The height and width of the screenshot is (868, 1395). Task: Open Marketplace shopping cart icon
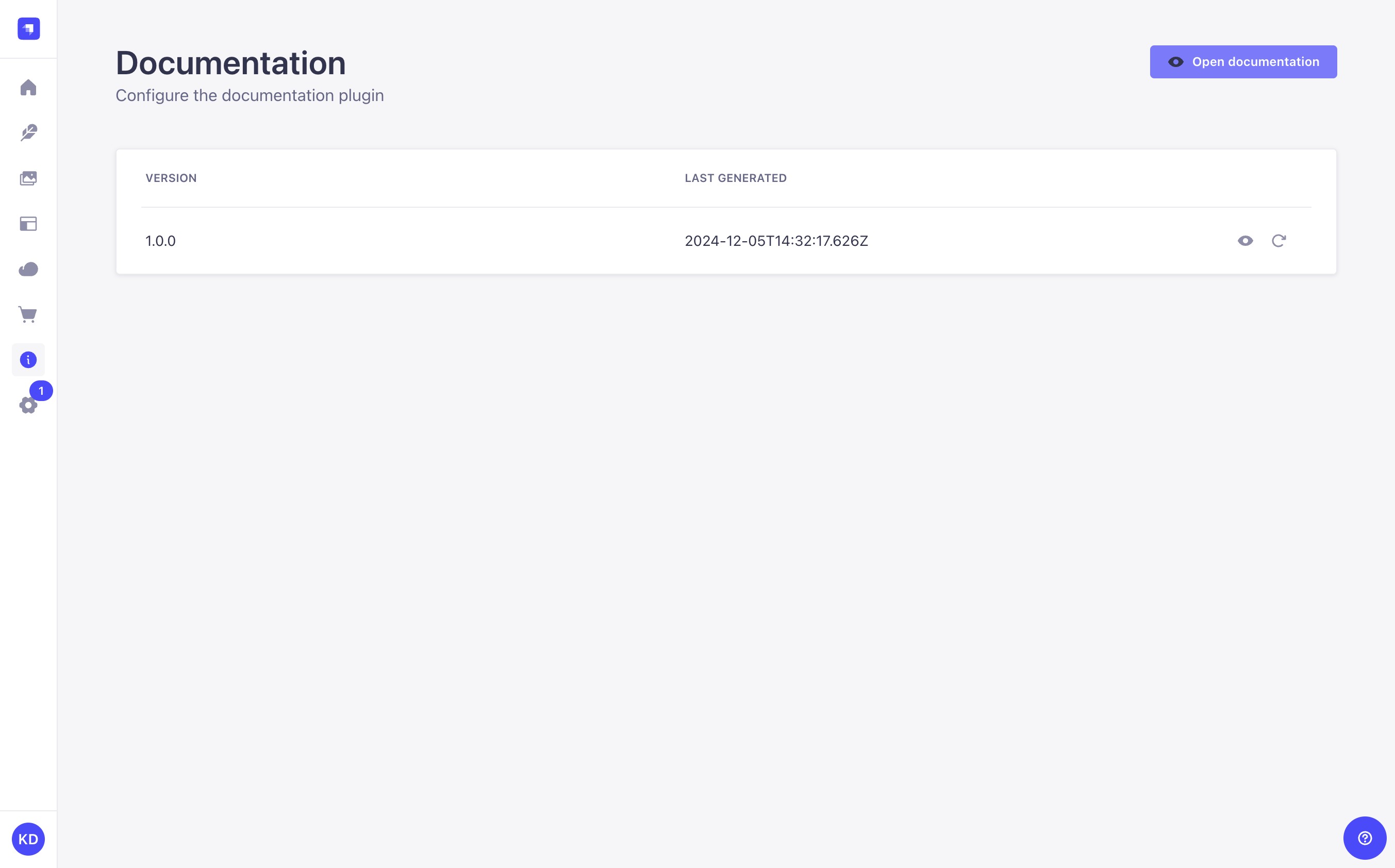click(x=28, y=314)
